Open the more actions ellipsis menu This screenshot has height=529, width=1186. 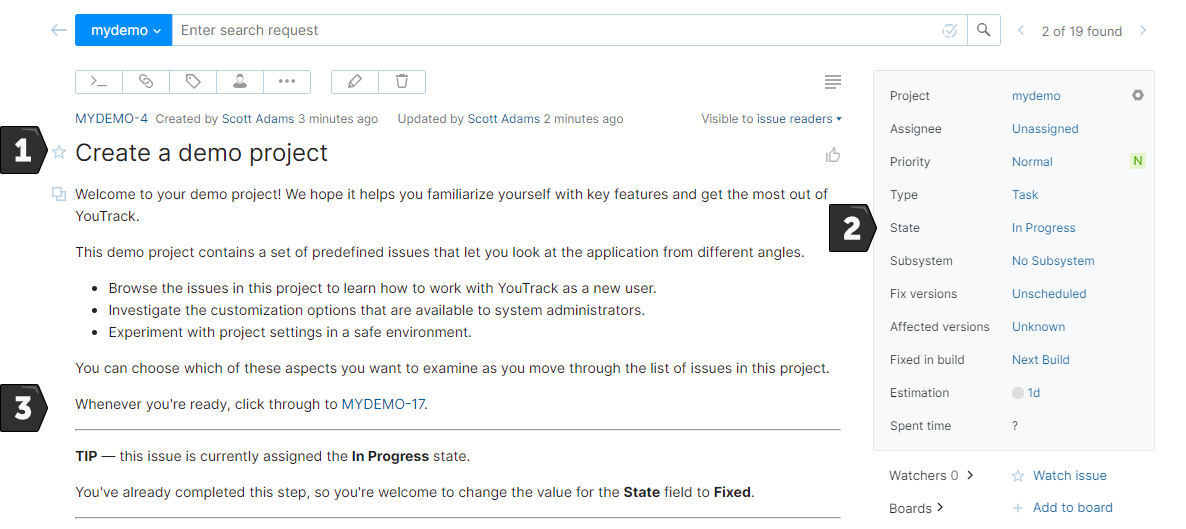pyautogui.click(x=287, y=82)
